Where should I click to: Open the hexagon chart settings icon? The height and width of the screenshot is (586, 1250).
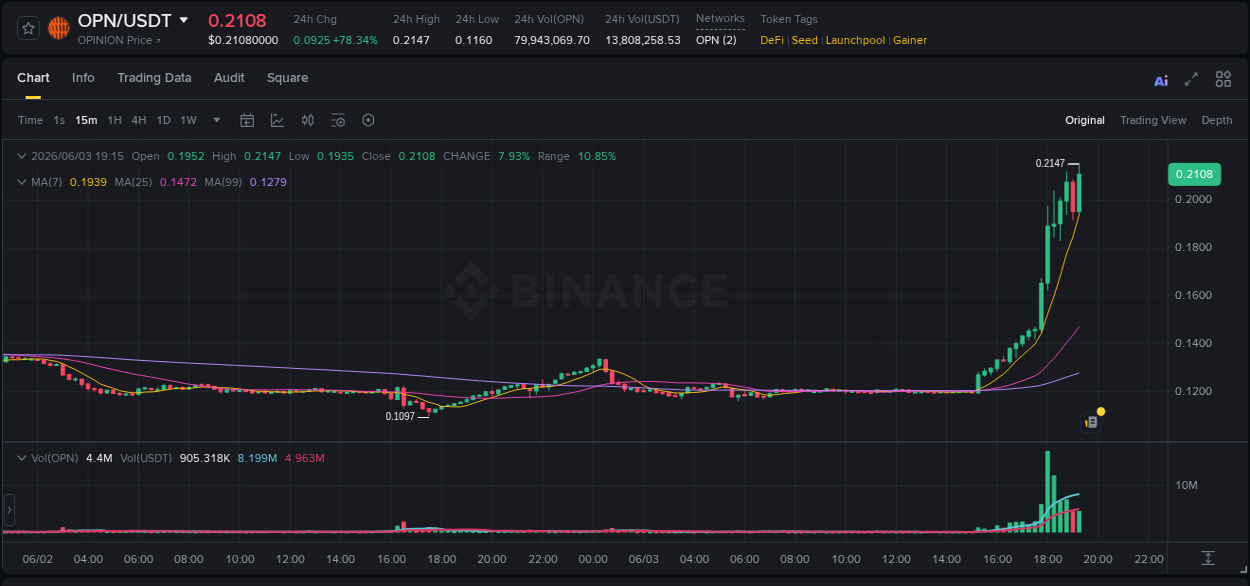(368, 120)
